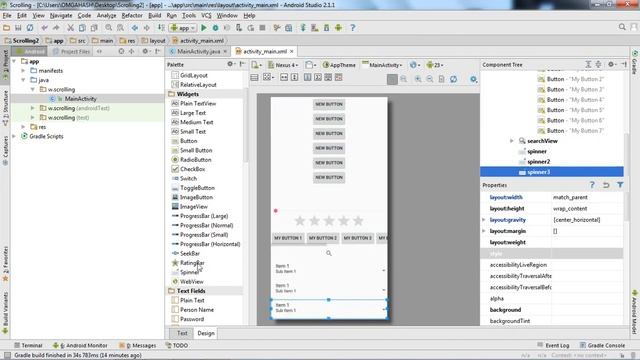Zoom in on the design preview
The width and height of the screenshot is (640, 360).
point(418,79)
